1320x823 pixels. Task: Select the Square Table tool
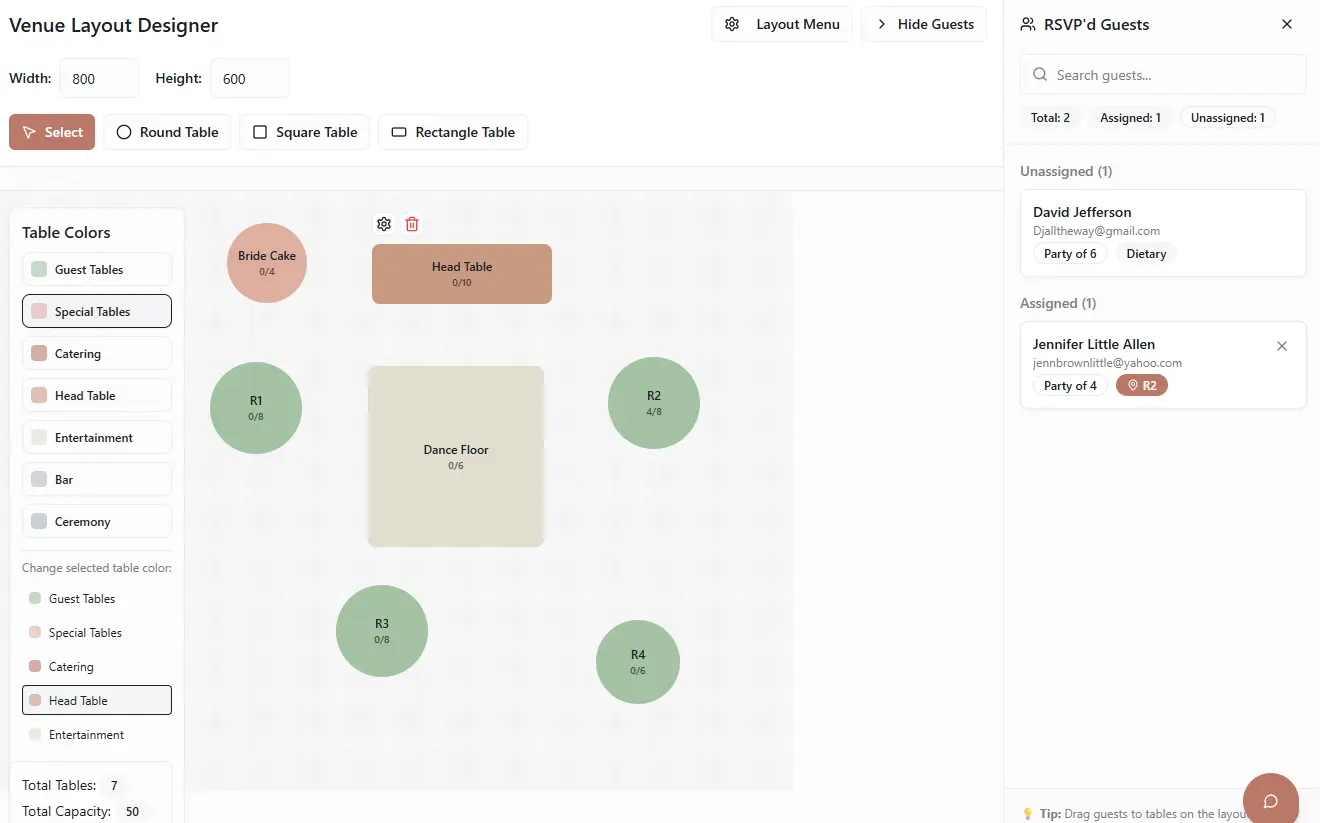click(x=305, y=132)
